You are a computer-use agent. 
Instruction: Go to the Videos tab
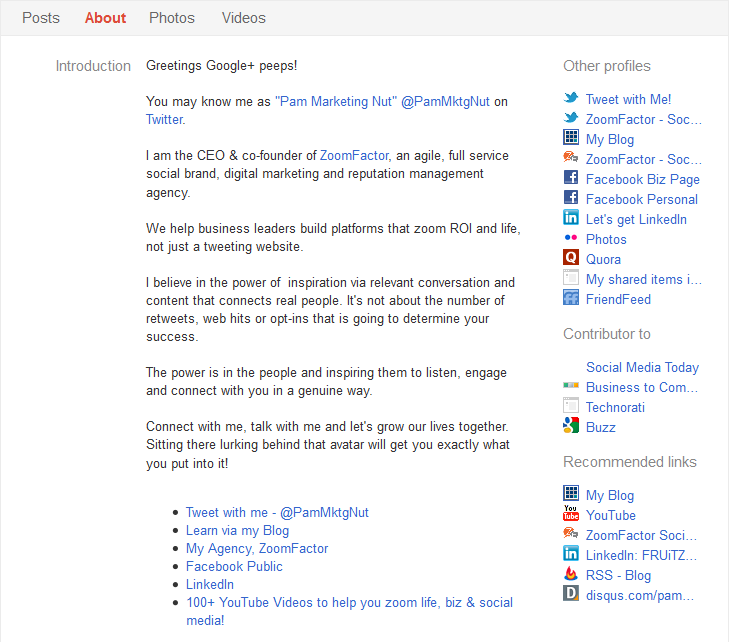pos(244,18)
